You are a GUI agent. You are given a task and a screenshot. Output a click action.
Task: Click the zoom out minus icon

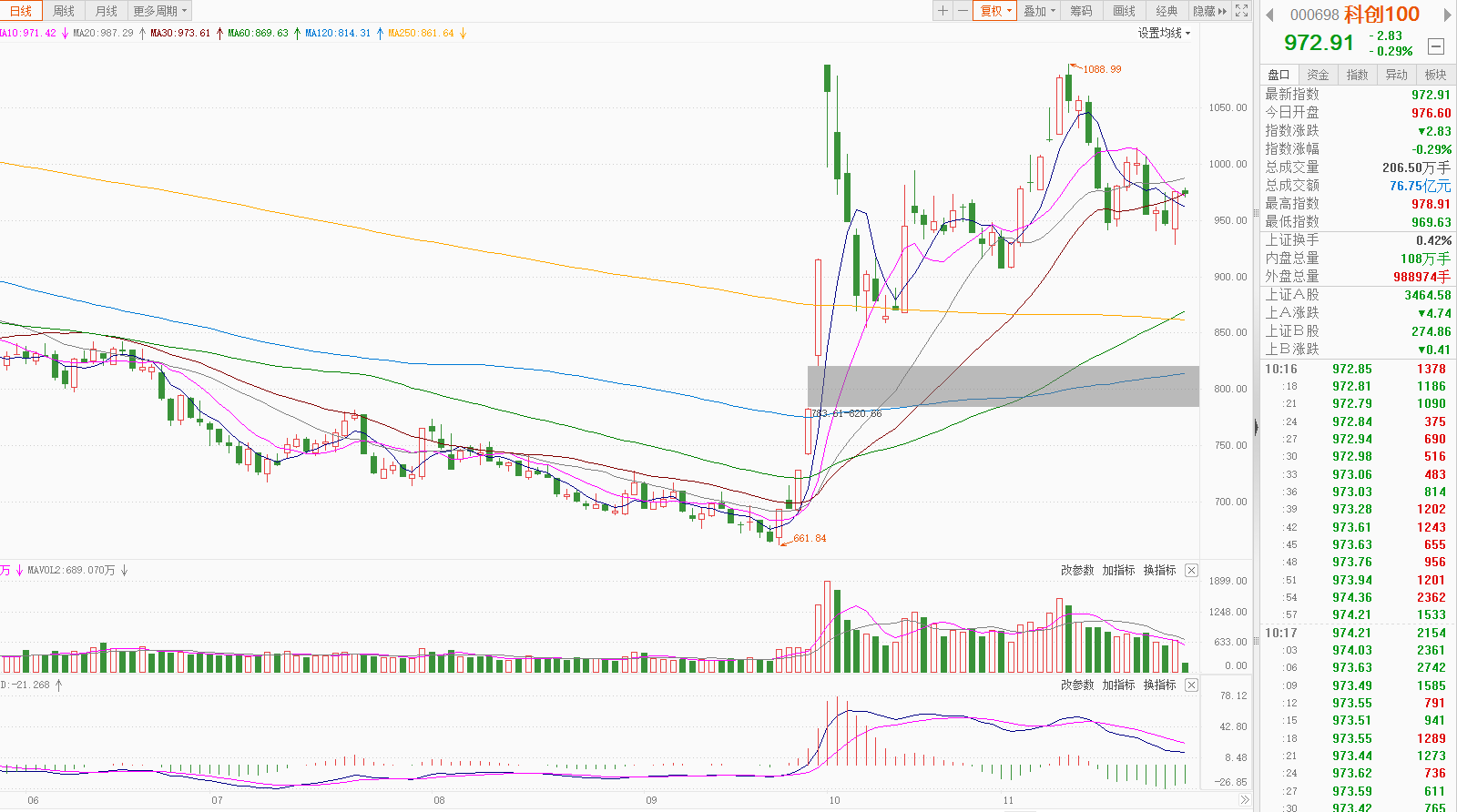[x=963, y=11]
